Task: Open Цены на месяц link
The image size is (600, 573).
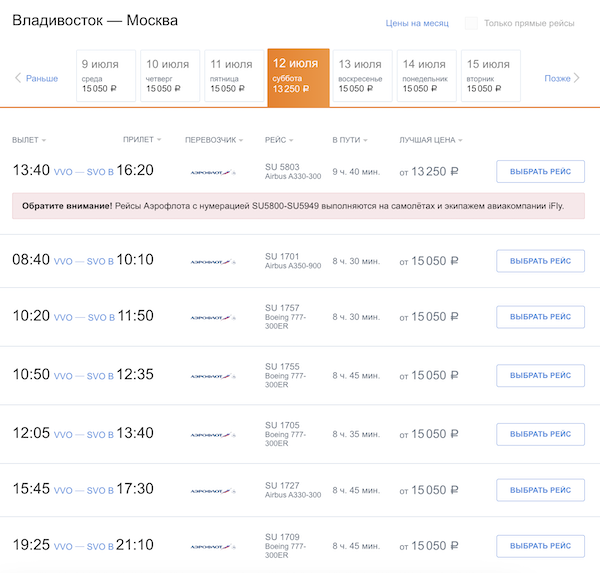Action: (x=417, y=23)
